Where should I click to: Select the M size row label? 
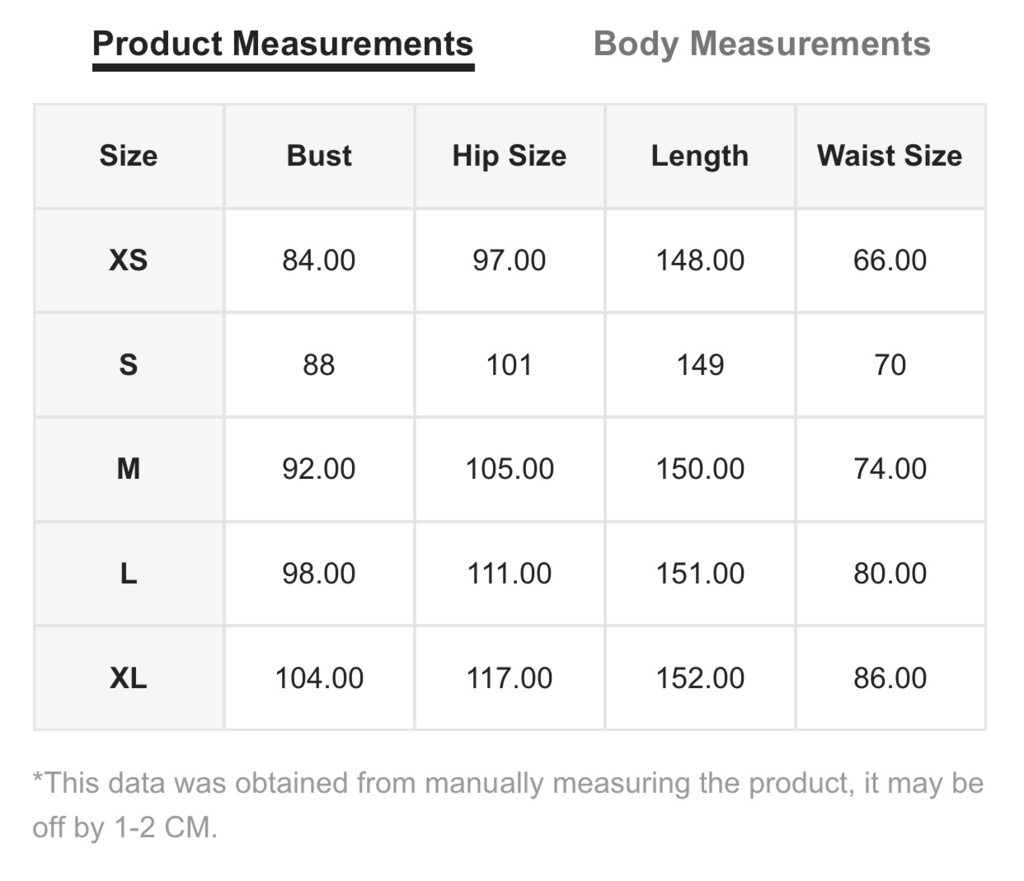point(129,469)
